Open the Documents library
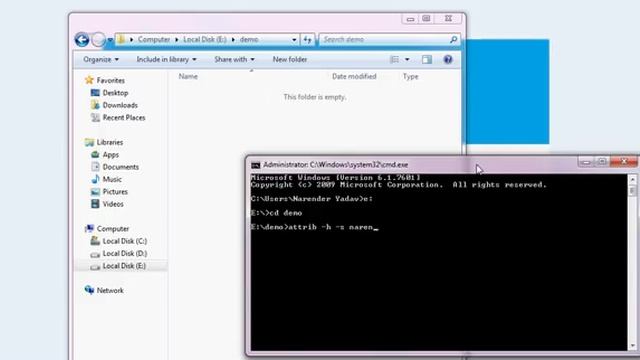640x360 pixels. pyautogui.click(x=120, y=167)
